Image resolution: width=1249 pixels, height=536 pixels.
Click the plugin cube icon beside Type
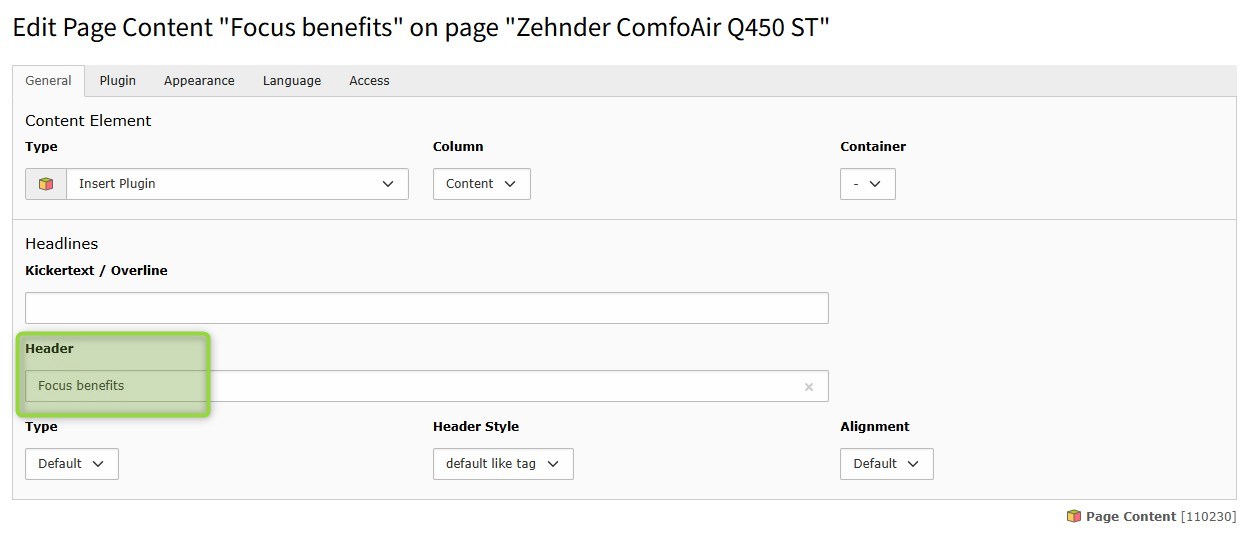tap(46, 184)
